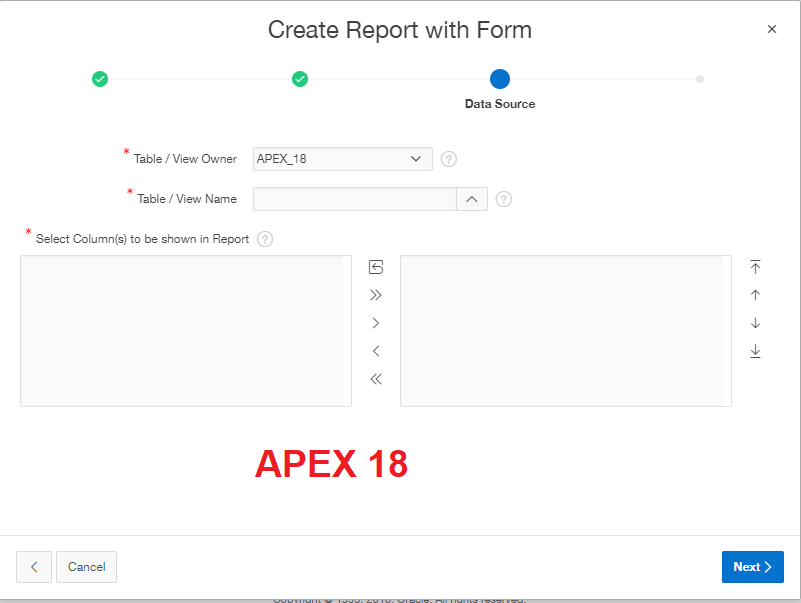Open help for Table / View Name

point(504,199)
